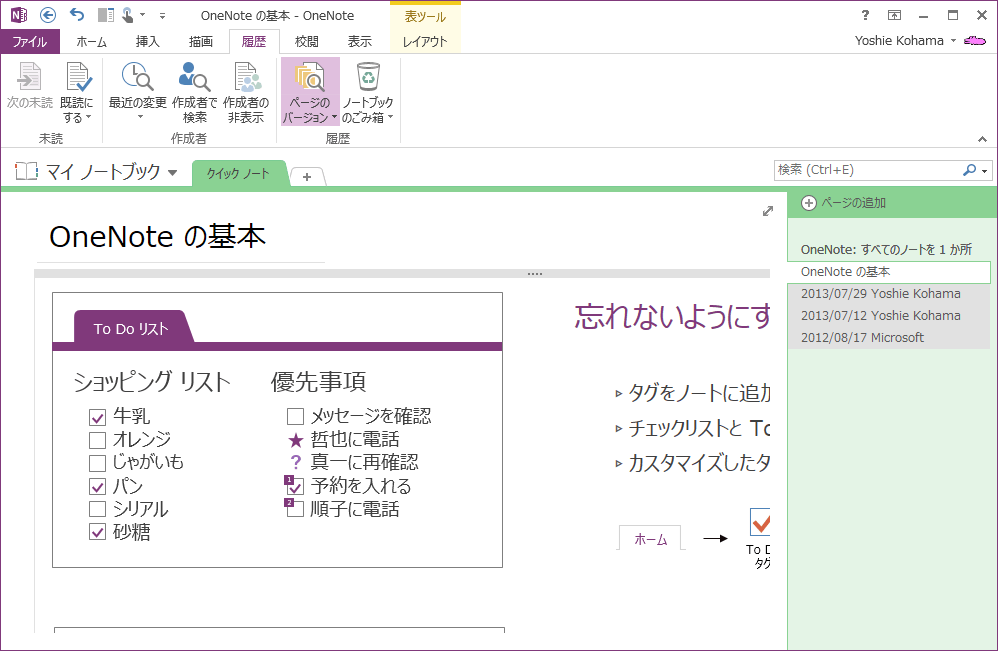Check the メッセージを確認 checkbox
Image resolution: width=998 pixels, height=651 pixels.
295,417
